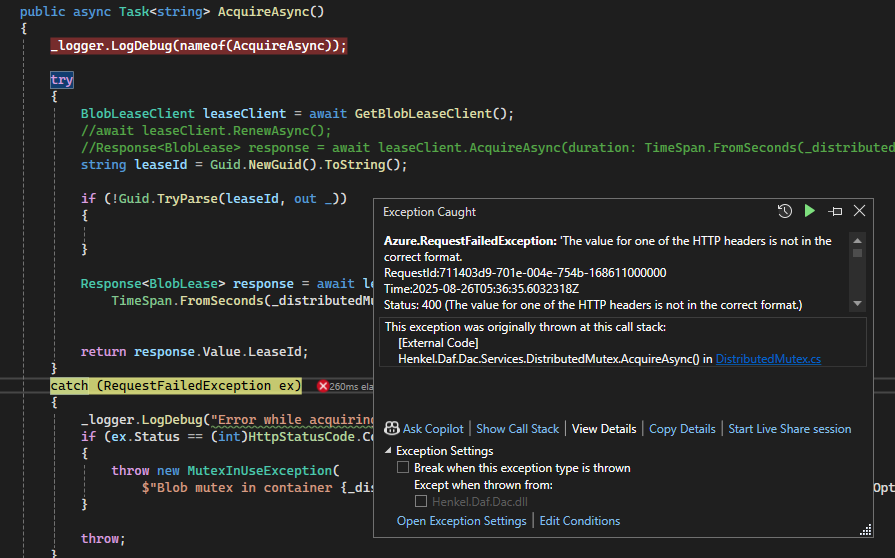The height and width of the screenshot is (558, 895).
Task: Open the DistributedMutex.cs file link
Action: 768,359
